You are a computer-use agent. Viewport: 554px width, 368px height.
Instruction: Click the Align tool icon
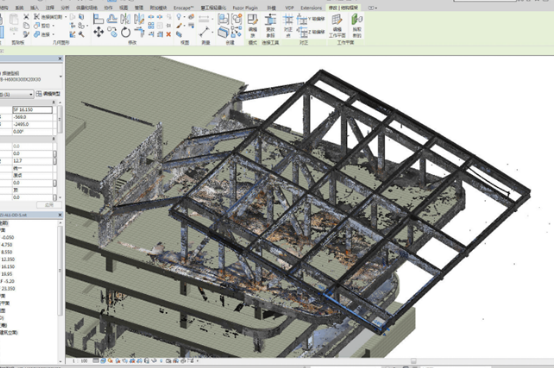99,18
